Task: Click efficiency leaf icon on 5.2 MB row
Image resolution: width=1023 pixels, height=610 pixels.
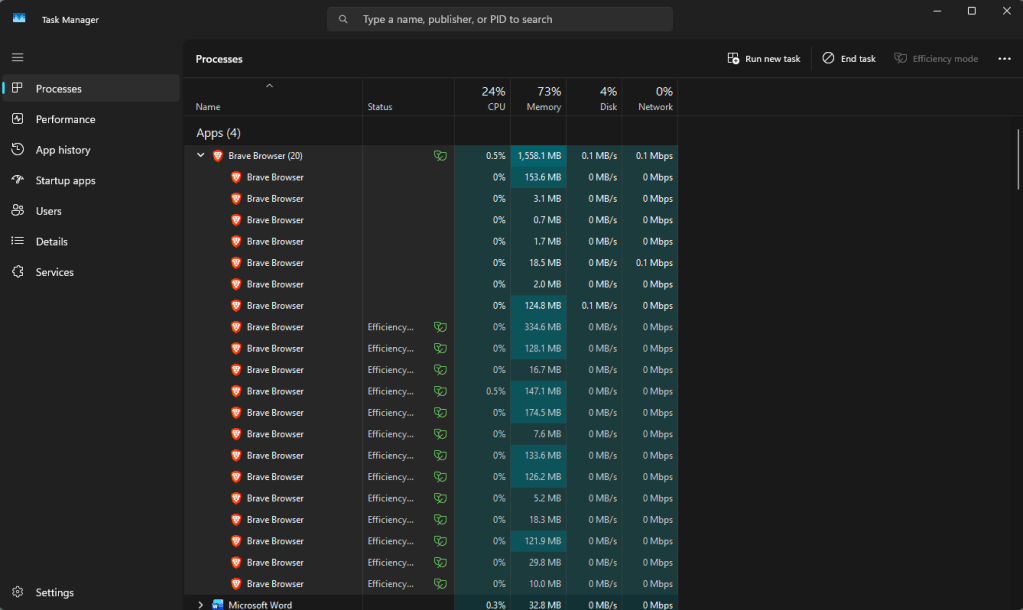Action: tap(440, 498)
